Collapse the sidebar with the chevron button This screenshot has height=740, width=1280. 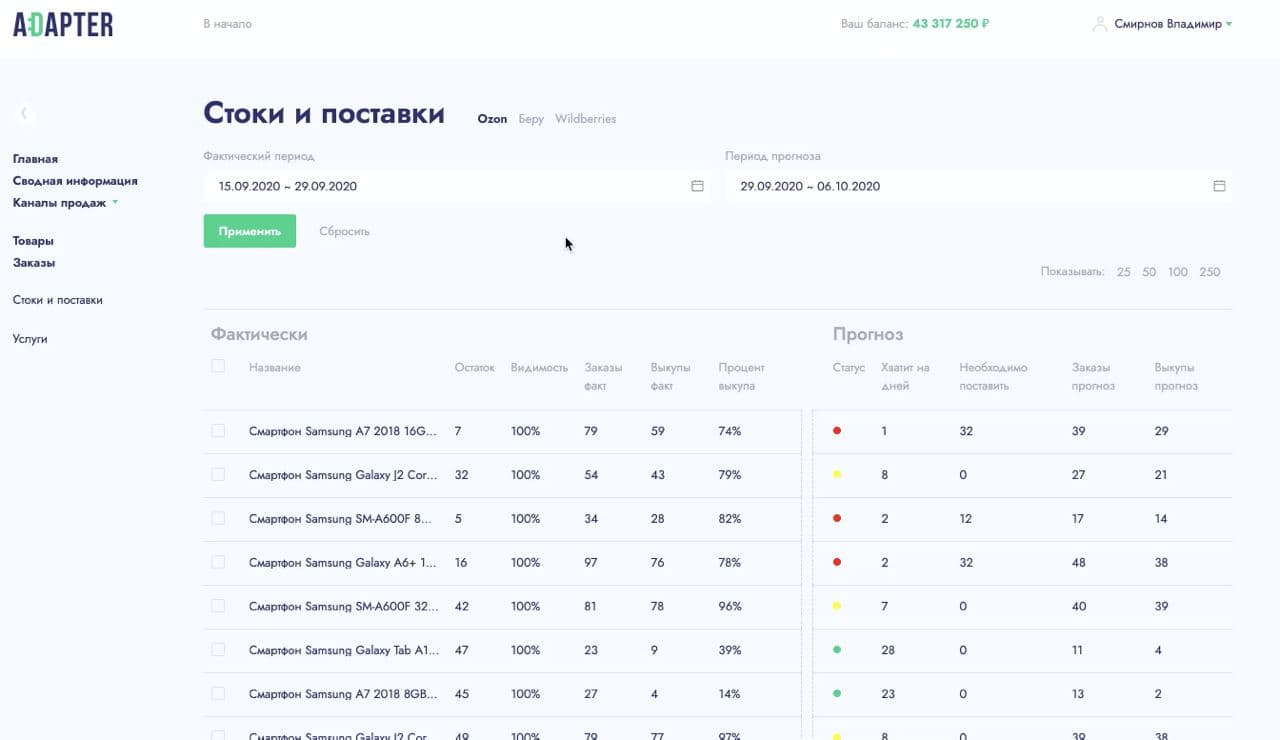coord(24,113)
